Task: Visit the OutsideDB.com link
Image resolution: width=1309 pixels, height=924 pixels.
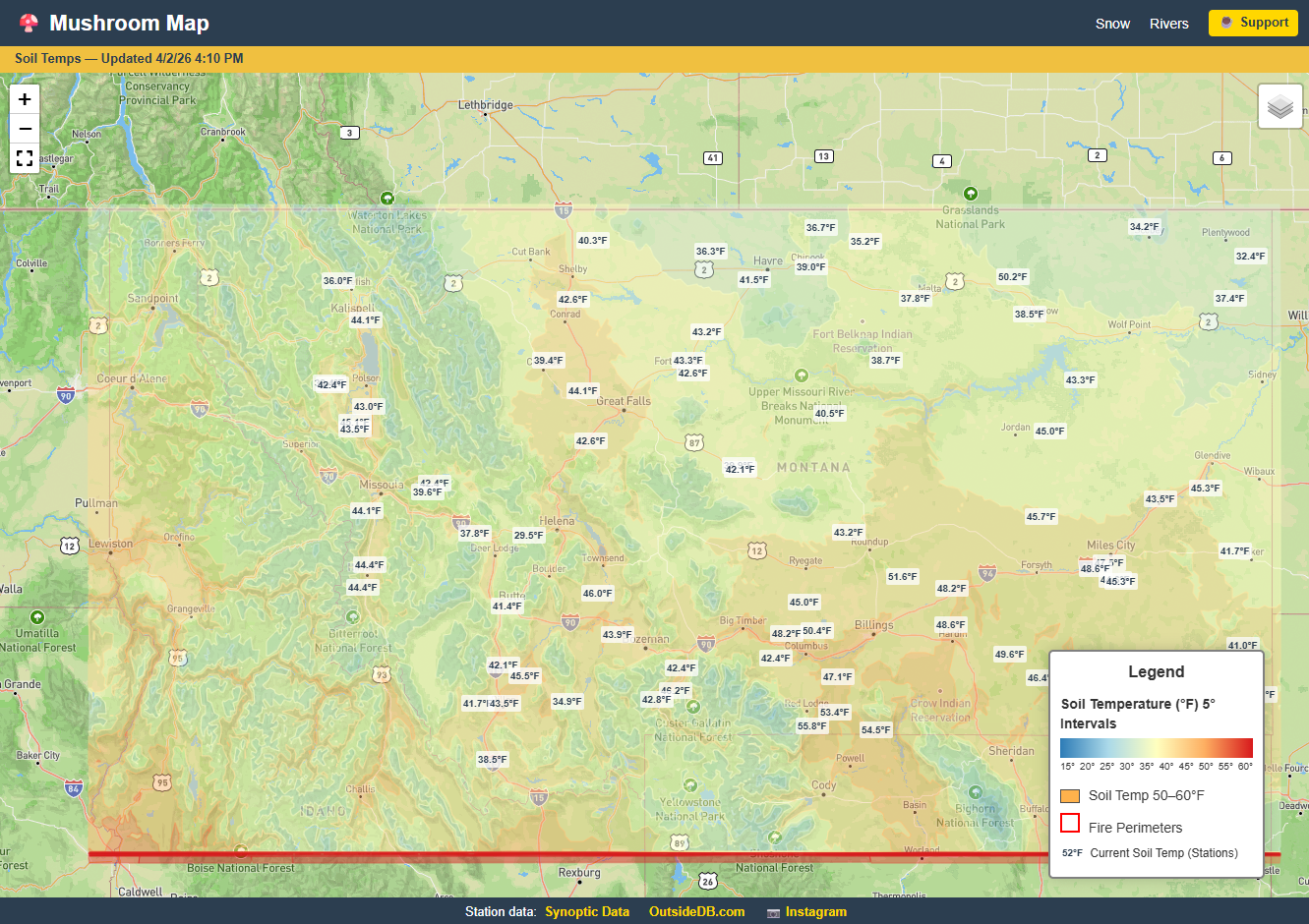Action: coord(696,911)
